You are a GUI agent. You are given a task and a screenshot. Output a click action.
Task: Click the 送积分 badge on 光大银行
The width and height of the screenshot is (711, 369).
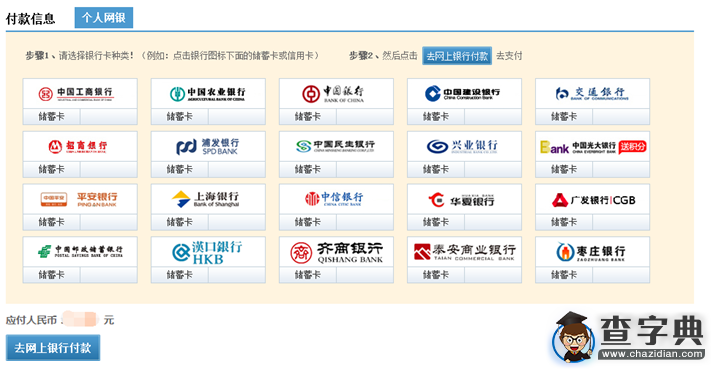click(632, 146)
